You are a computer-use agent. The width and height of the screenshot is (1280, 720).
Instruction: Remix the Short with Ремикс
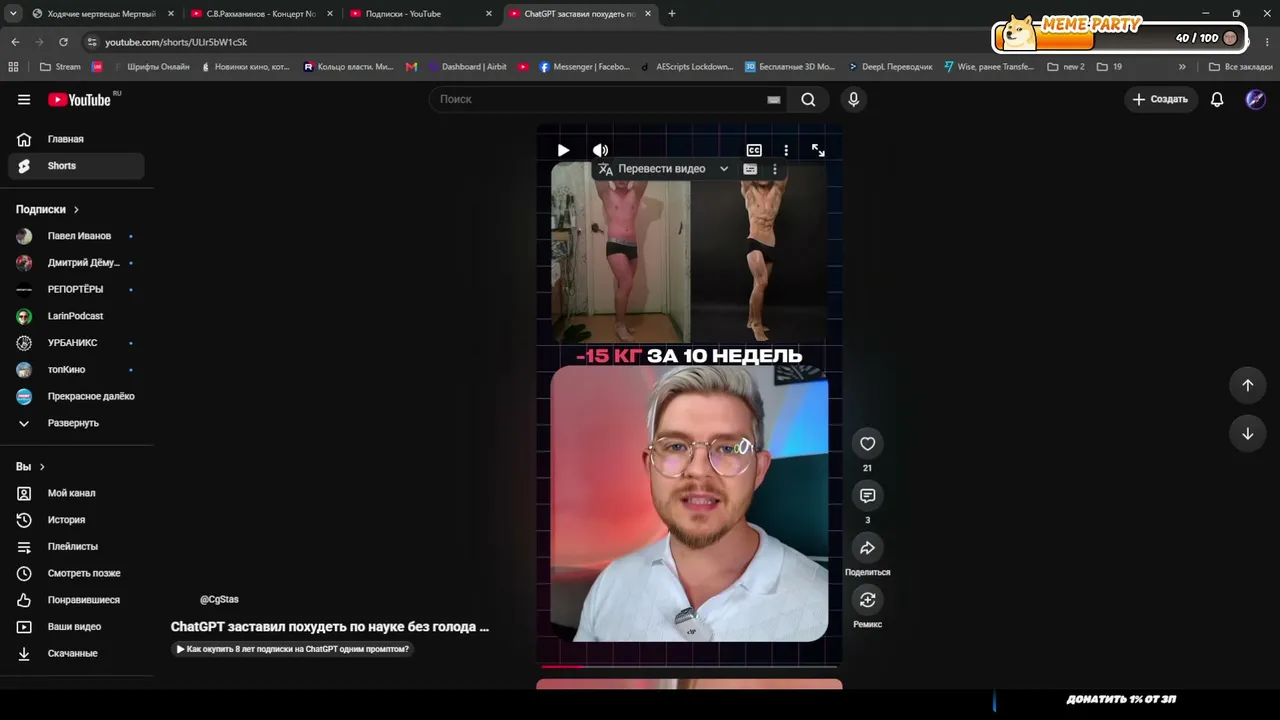click(x=867, y=600)
